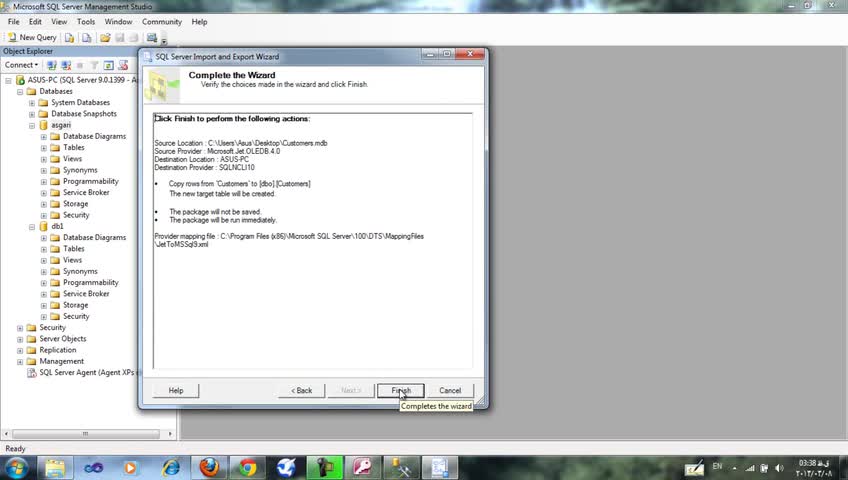Collapse the db1 database node
This screenshot has height=480, width=848.
tap(32, 227)
